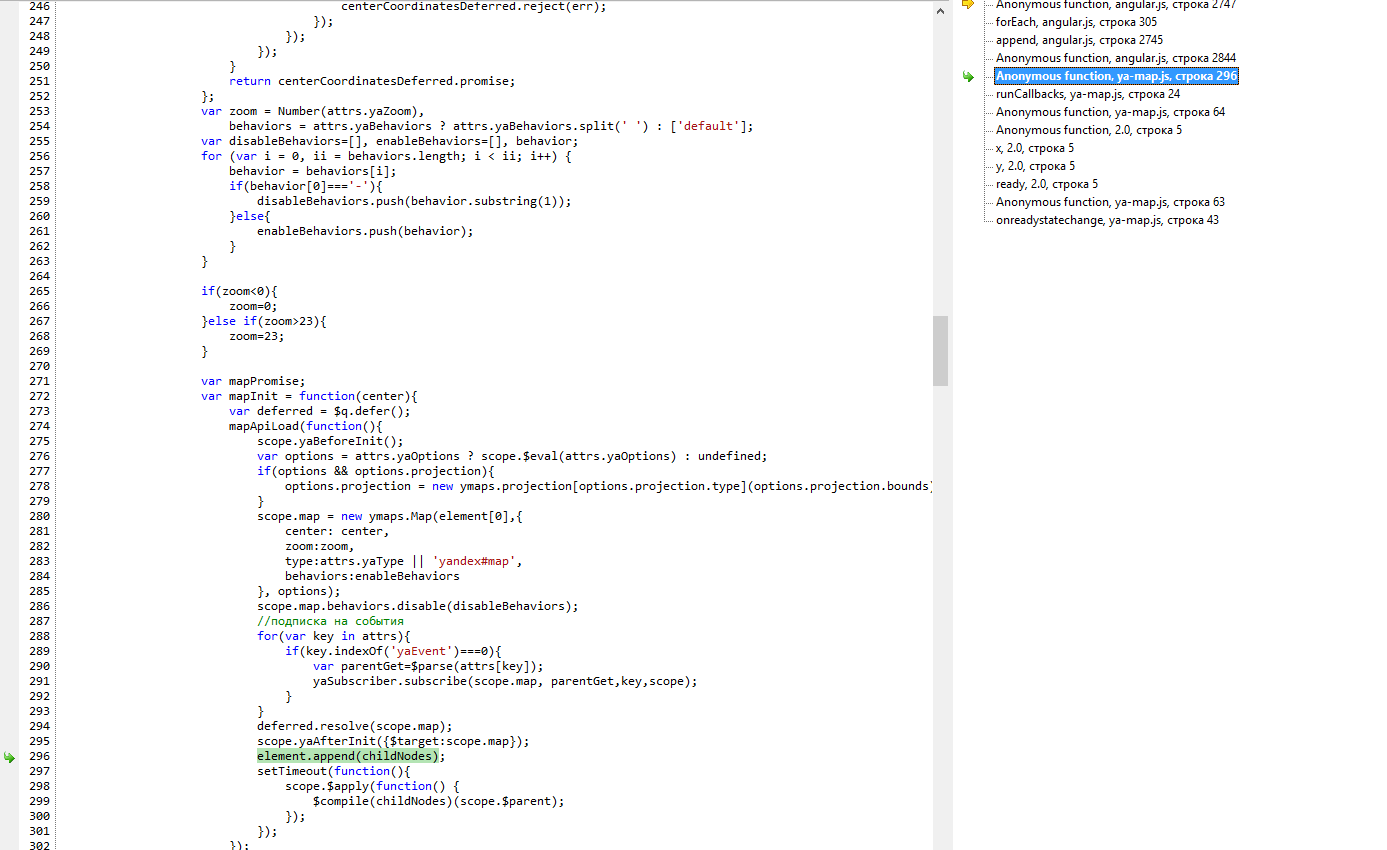Click the 'setTimeout(function(){' line

[x=333, y=771]
